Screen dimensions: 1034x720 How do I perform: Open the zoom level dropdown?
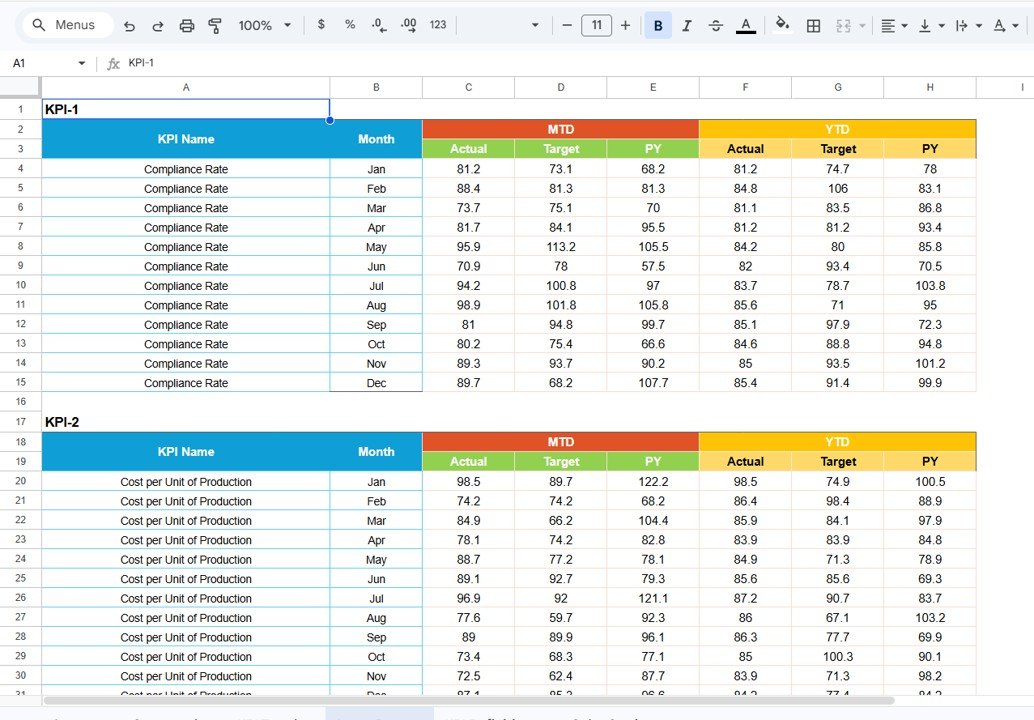263,26
